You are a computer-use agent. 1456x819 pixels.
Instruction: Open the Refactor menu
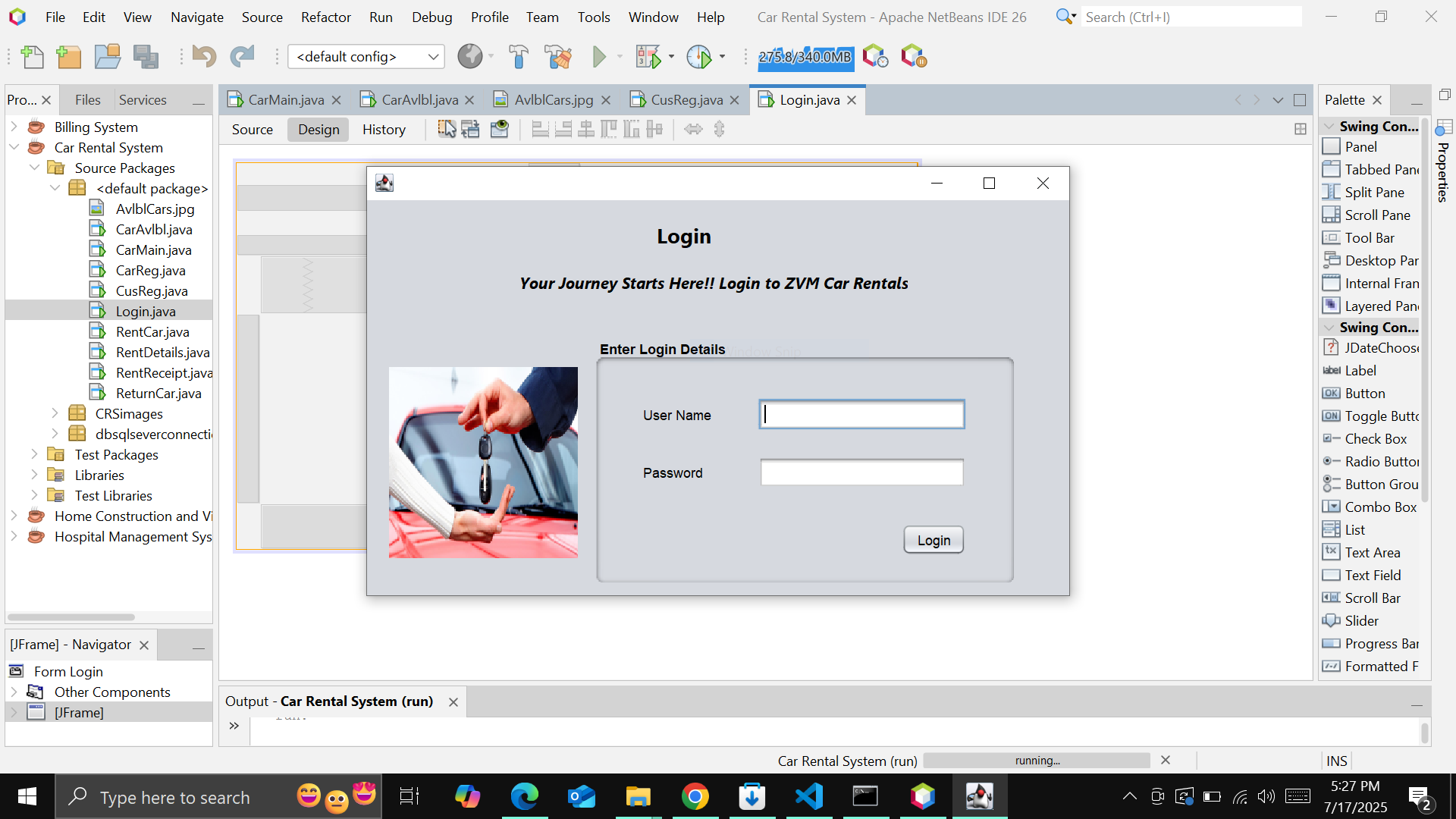point(325,17)
